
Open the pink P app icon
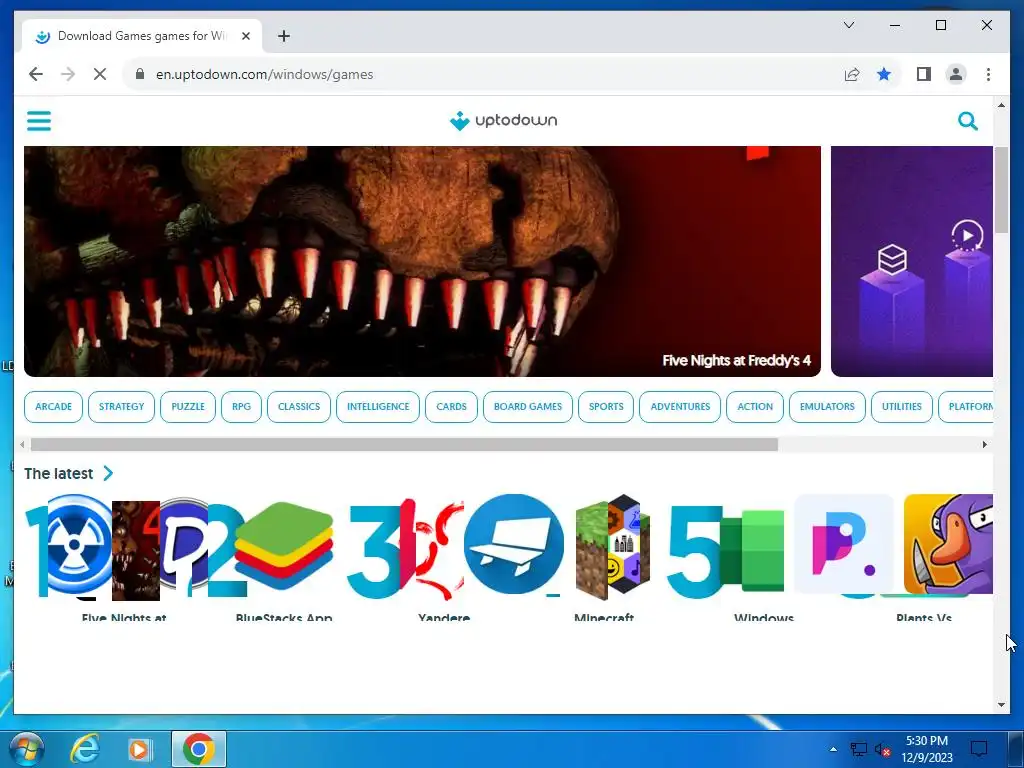pyautogui.click(x=844, y=544)
